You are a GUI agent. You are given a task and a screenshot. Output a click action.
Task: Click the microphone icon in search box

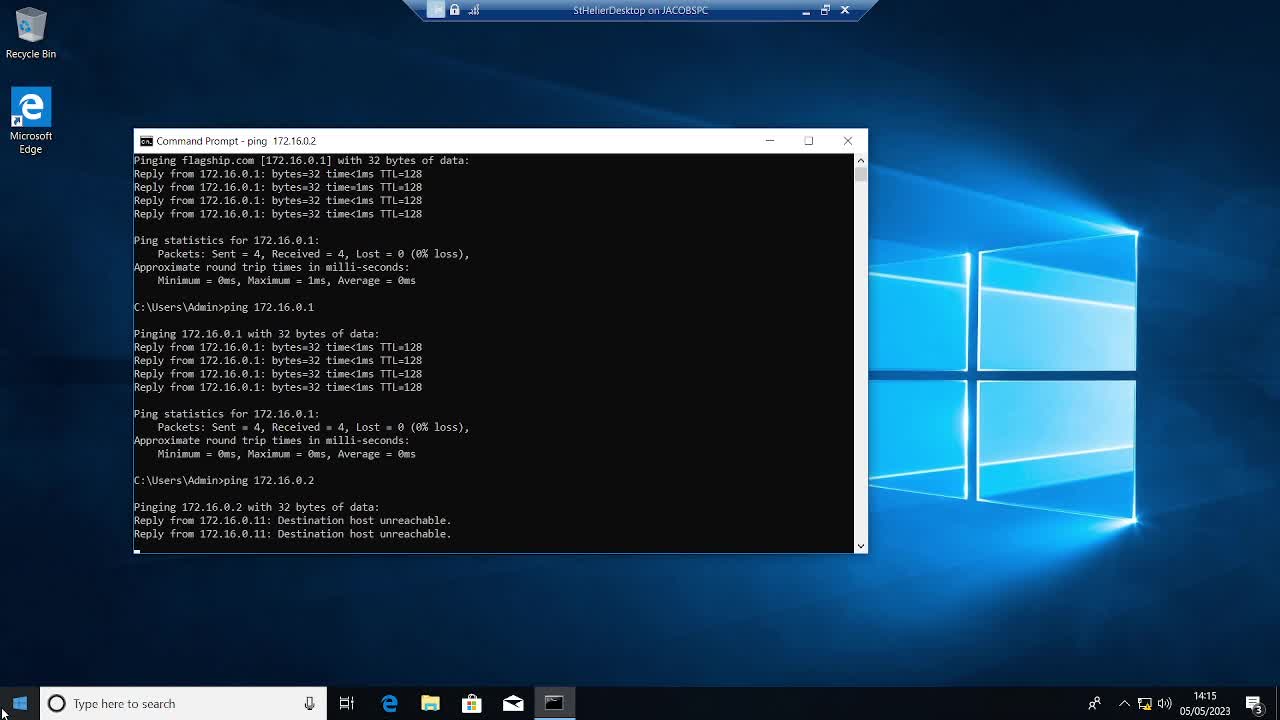(x=309, y=704)
